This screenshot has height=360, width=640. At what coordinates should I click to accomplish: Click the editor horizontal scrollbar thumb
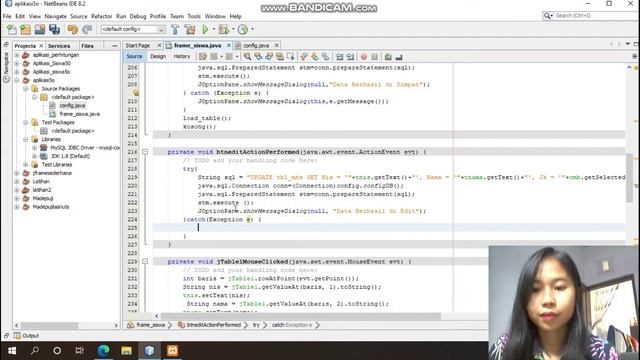pos(301,316)
